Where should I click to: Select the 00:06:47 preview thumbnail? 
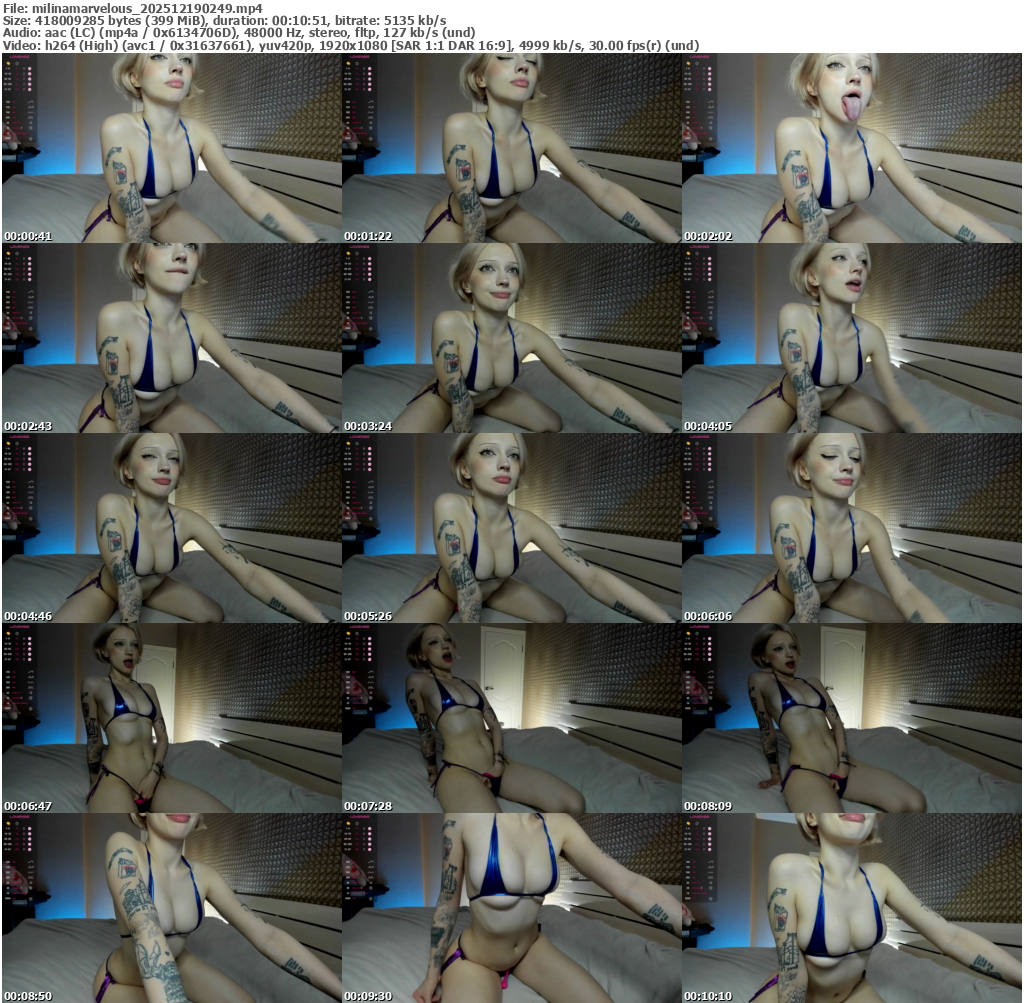[171, 717]
